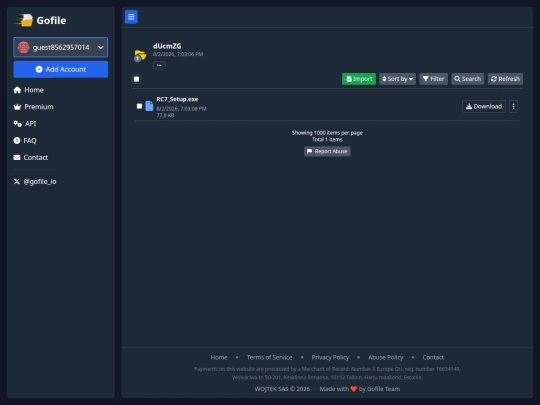Viewport: 540px width, 405px height.
Task: Click the Search button
Action: [467, 79]
